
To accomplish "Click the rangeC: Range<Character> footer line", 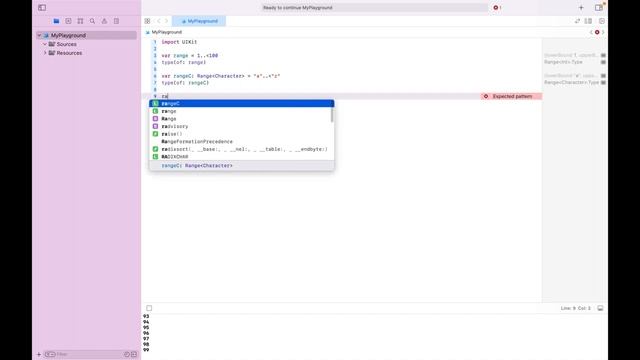I will click(x=197, y=166).
